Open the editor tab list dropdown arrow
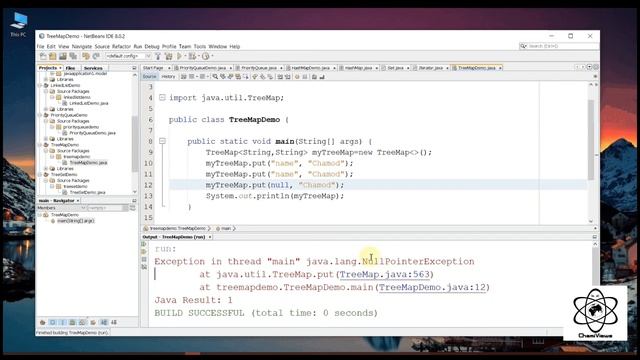The image size is (640, 360). click(589, 67)
